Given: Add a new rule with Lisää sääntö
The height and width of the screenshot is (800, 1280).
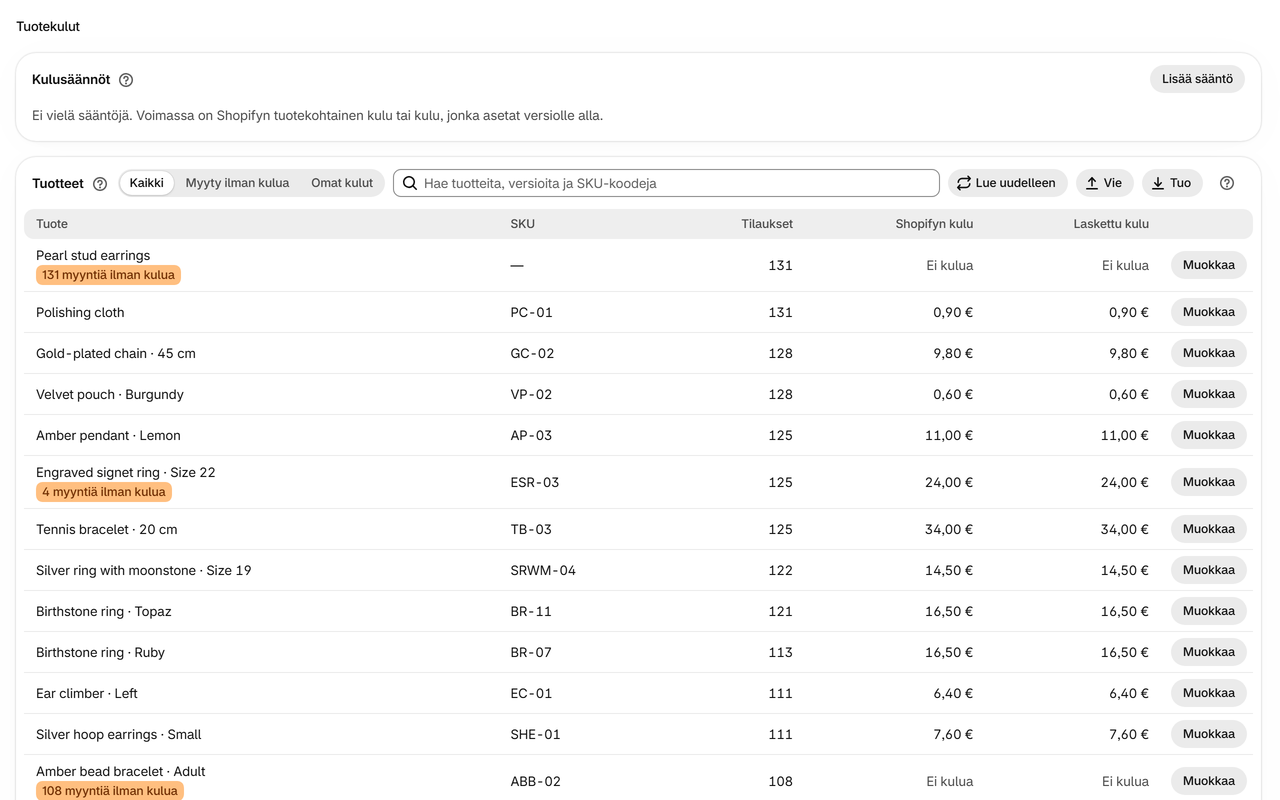Looking at the screenshot, I should click(1197, 79).
